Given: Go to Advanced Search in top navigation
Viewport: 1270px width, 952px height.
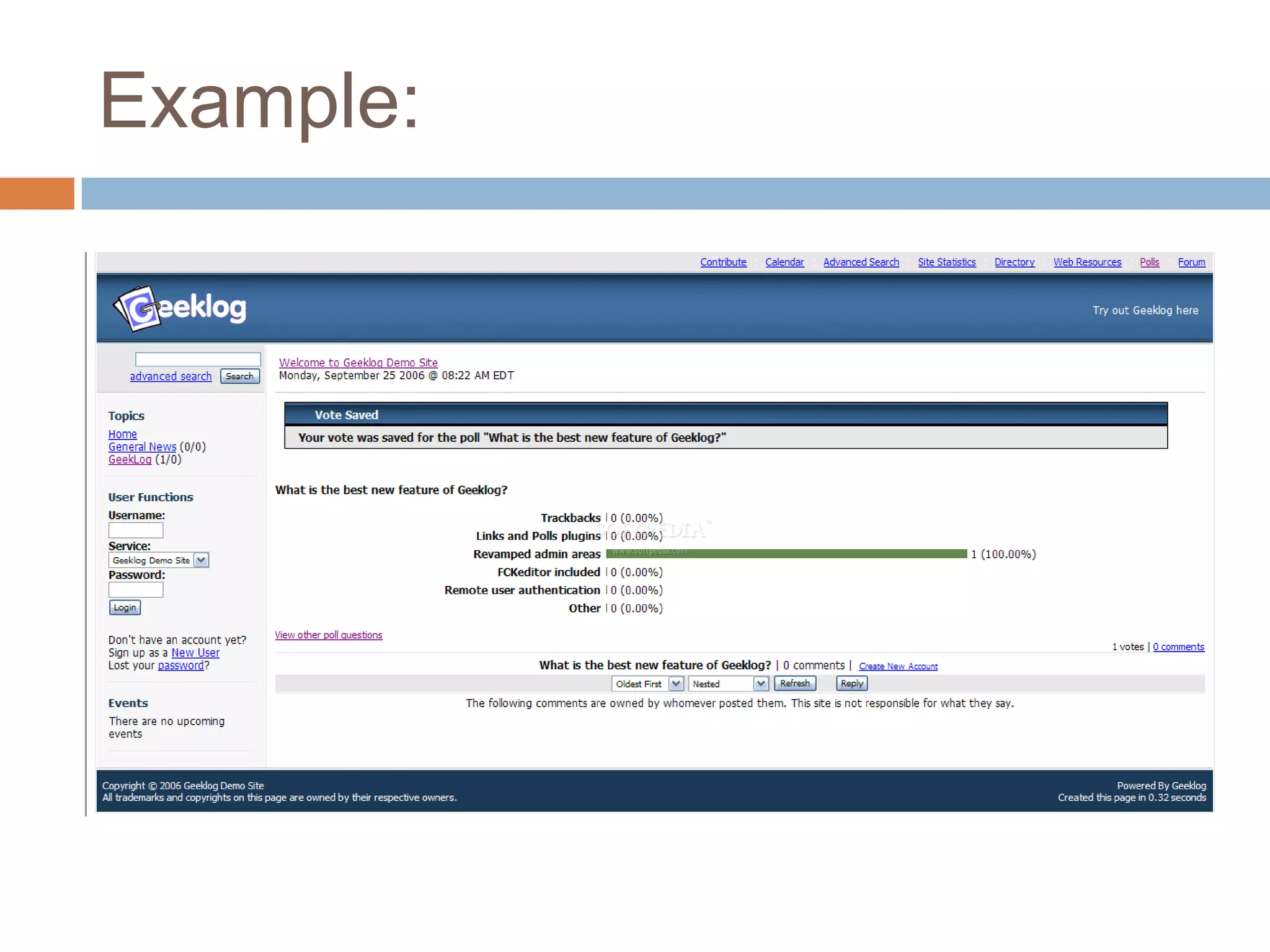Looking at the screenshot, I should pos(861,262).
